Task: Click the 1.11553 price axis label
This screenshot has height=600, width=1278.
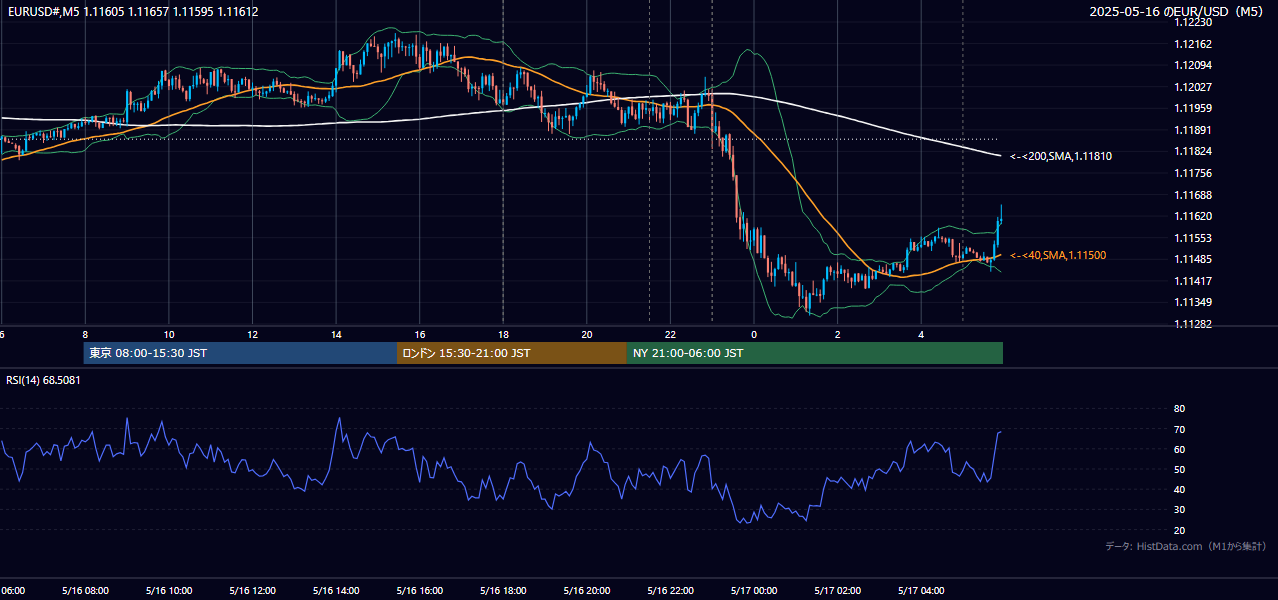Action: point(1193,238)
